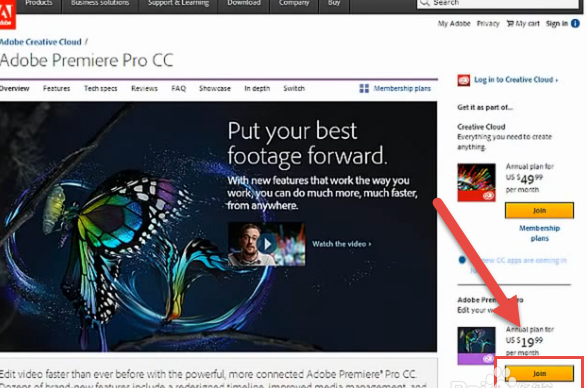Click Watch the video link

[x=341, y=244]
